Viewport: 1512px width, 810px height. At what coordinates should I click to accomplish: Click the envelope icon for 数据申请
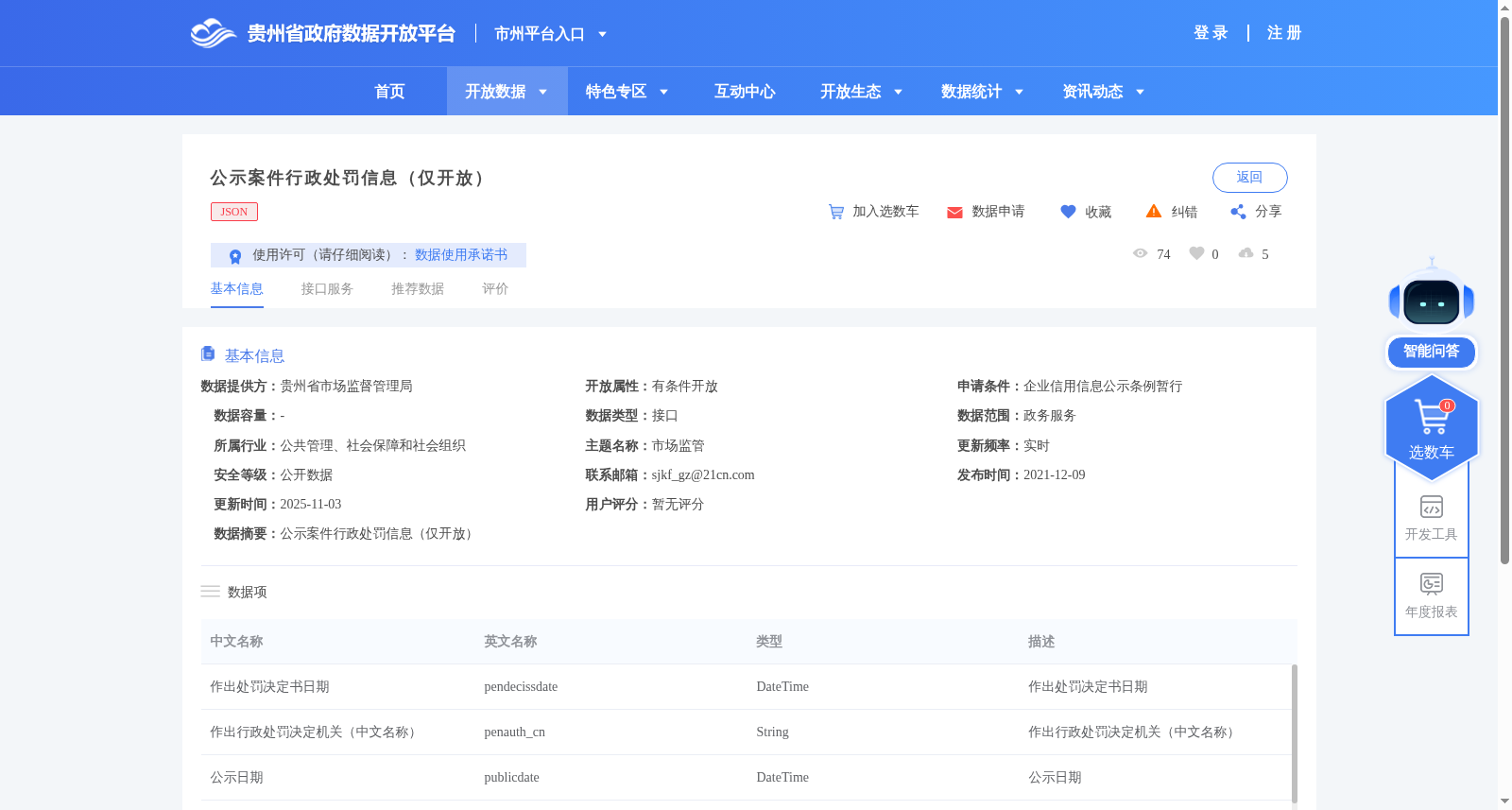point(954,213)
